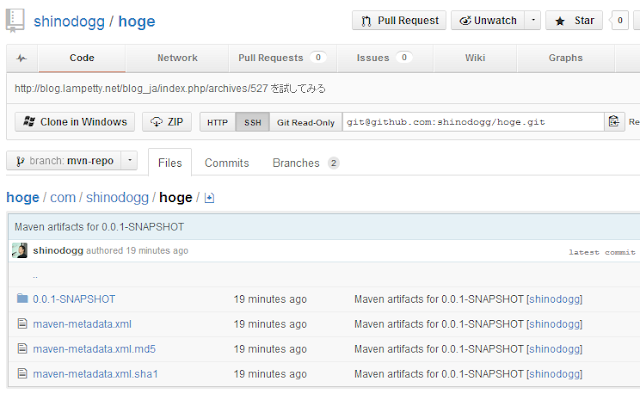Click Clone in Windows button
Screen dimensions: 640x394
[75, 122]
